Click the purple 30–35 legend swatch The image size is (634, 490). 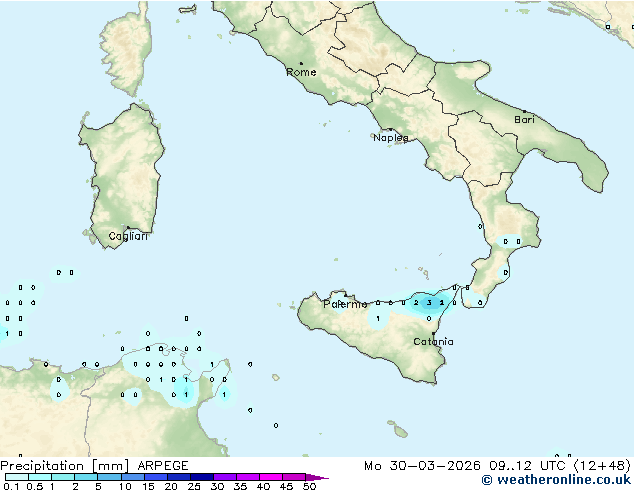pos(225,477)
